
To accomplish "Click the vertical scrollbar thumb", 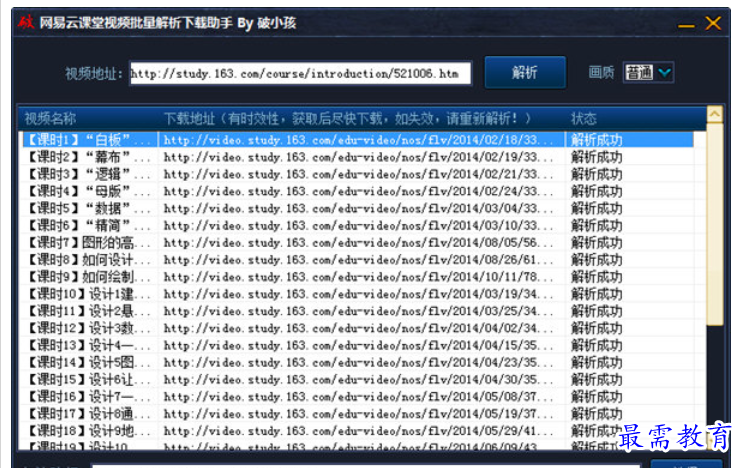I will 715,224.
